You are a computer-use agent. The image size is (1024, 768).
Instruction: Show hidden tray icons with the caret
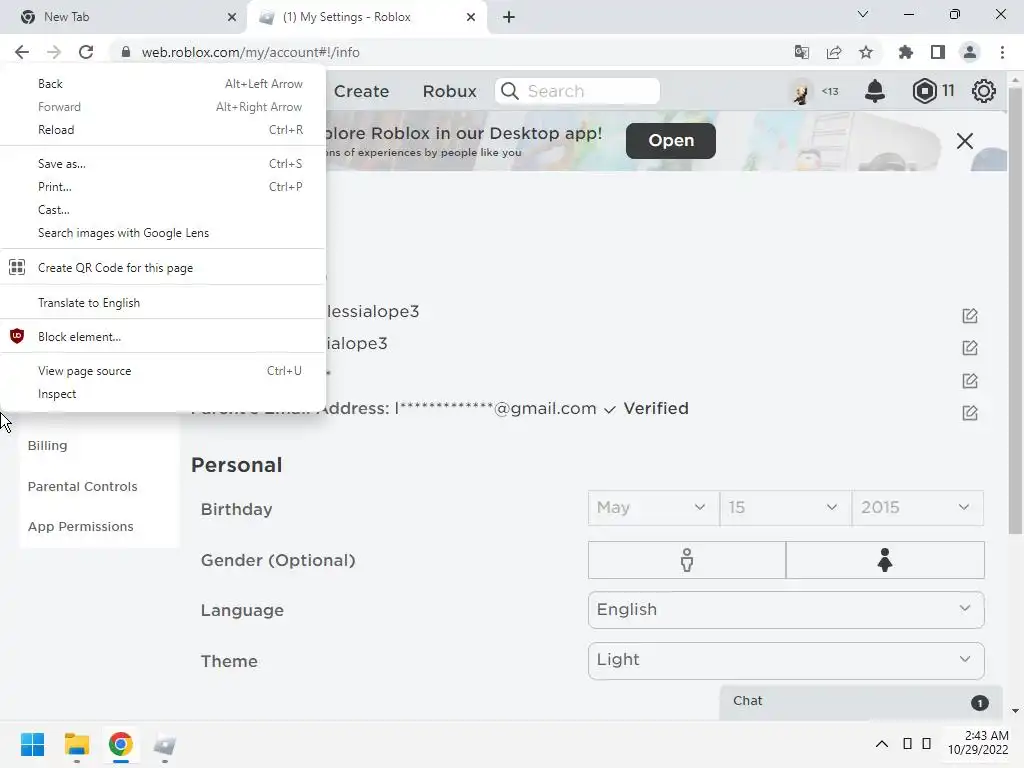pyautogui.click(x=882, y=744)
